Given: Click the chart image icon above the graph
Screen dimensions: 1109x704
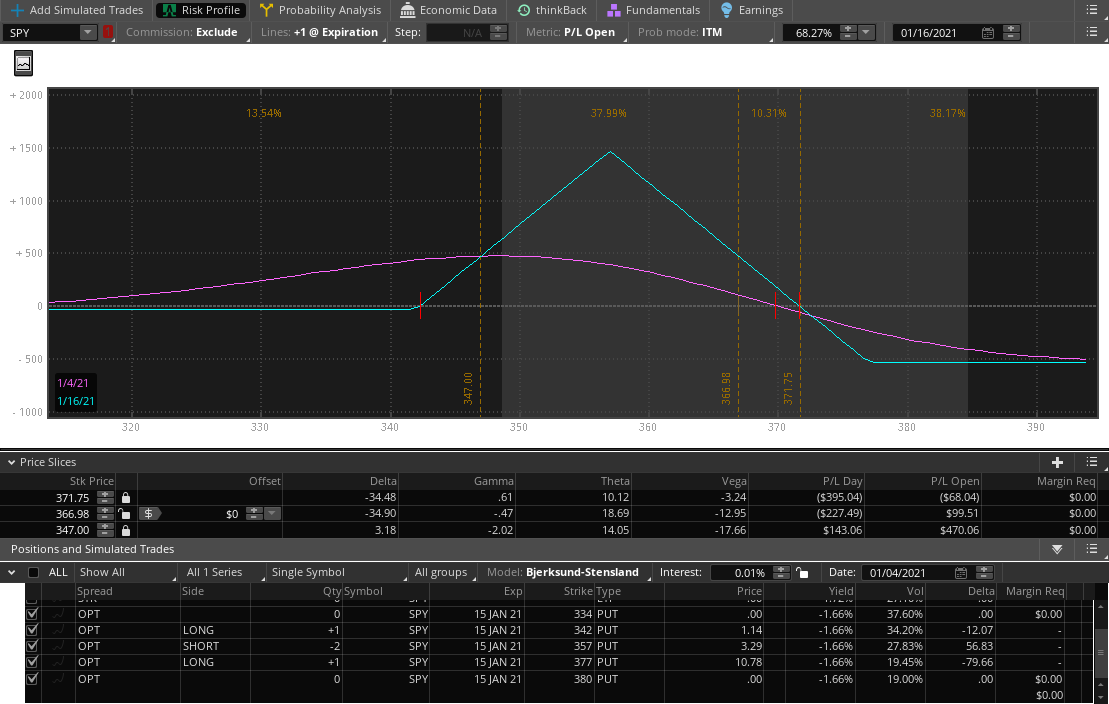Looking at the screenshot, I should click(23, 63).
